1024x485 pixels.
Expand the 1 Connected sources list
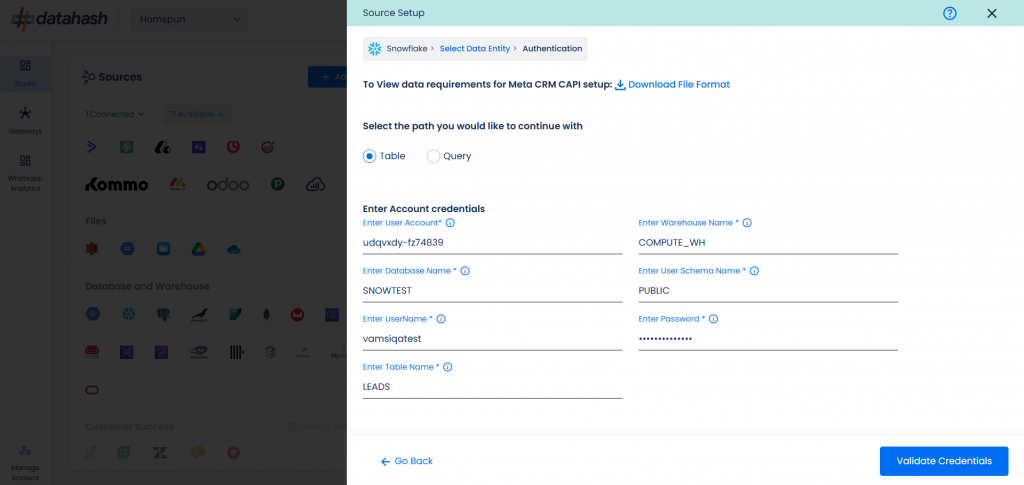(x=115, y=114)
